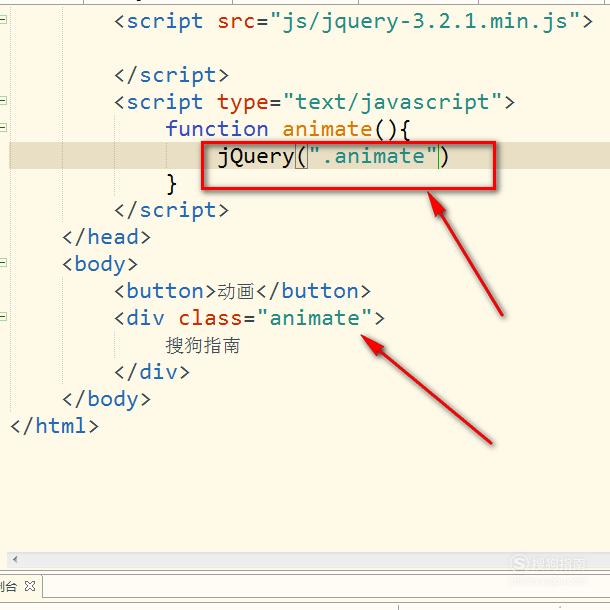Viewport: 610px width, 610px height.
Task: Click the opening <button> tag
Action: (x=165, y=291)
